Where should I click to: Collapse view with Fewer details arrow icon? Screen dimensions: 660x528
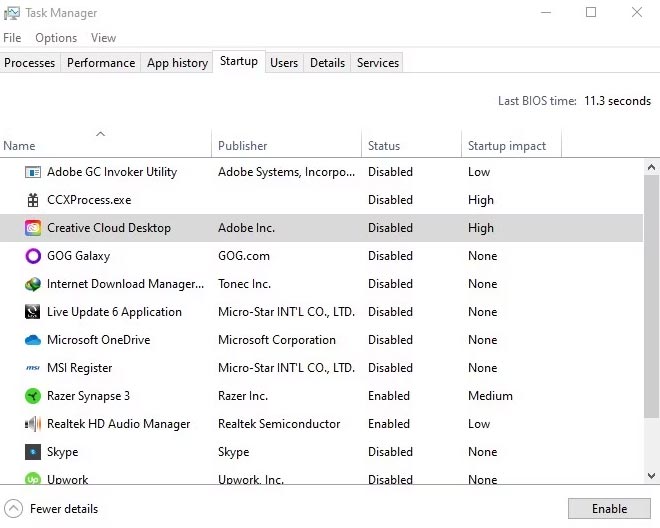point(13,509)
